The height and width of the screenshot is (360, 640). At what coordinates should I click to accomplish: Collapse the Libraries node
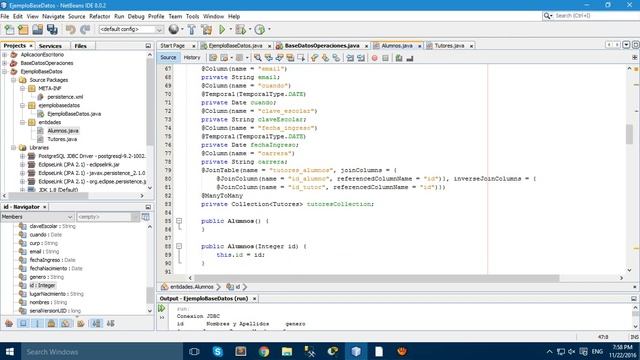pyautogui.click(x=13, y=148)
